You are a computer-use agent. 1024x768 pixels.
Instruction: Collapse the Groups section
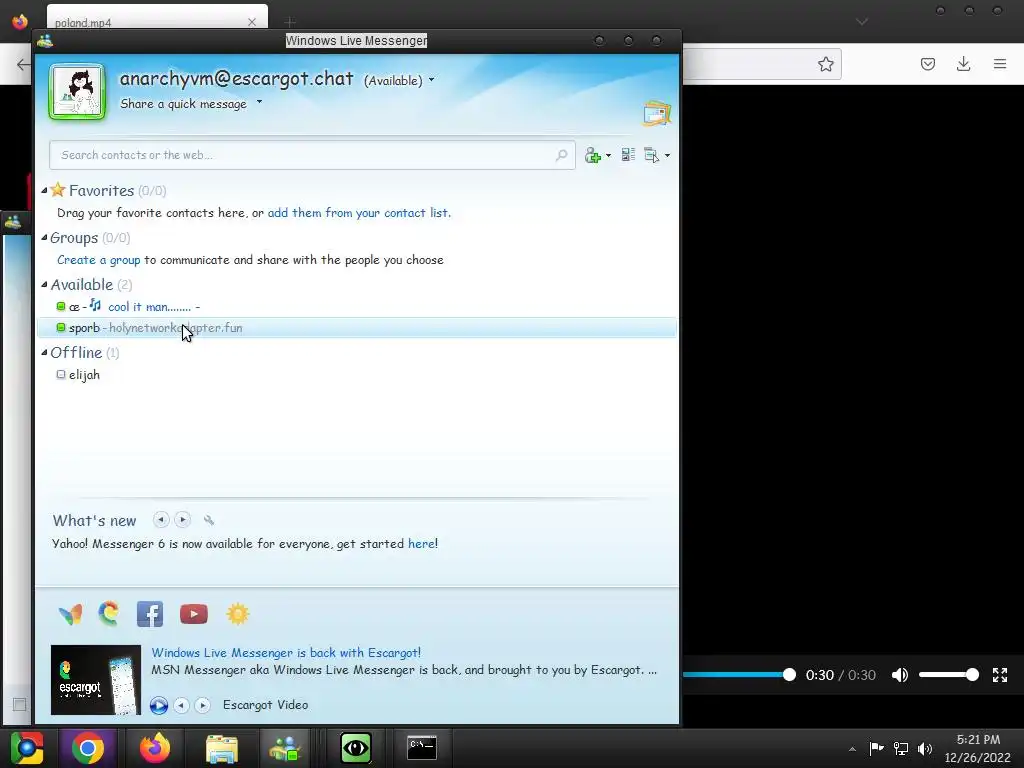tap(44, 238)
